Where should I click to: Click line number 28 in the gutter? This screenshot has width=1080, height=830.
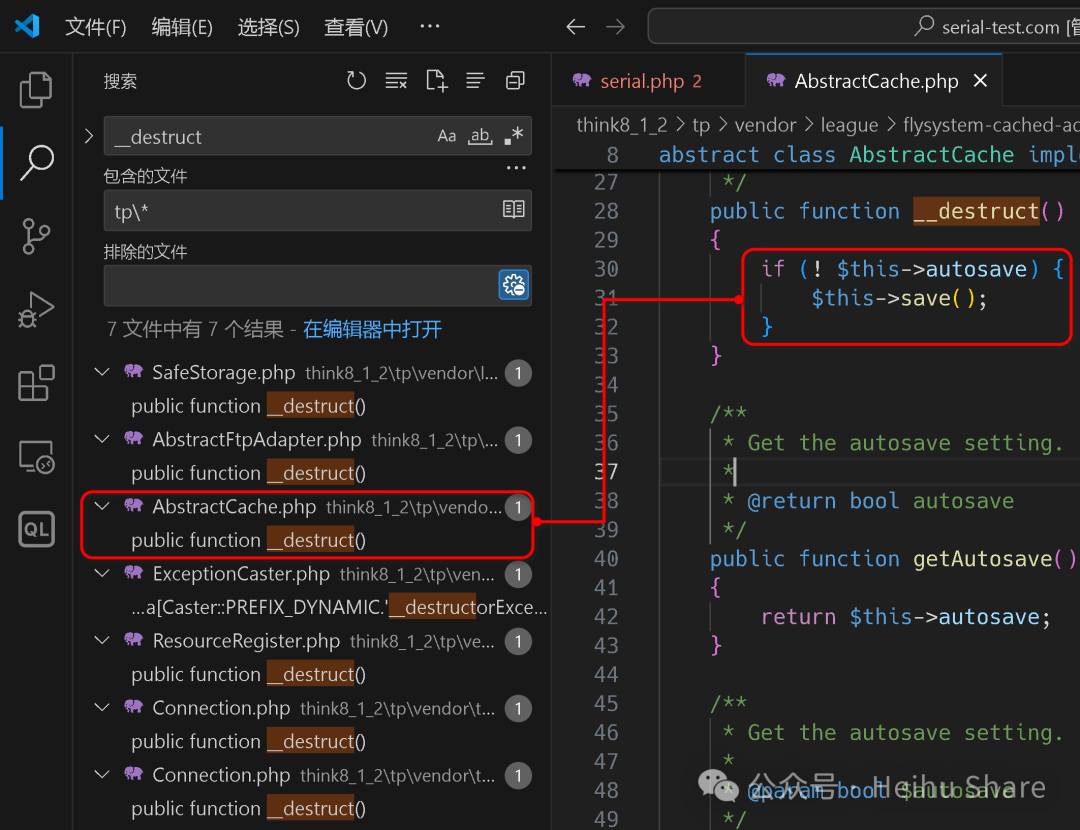coord(606,211)
